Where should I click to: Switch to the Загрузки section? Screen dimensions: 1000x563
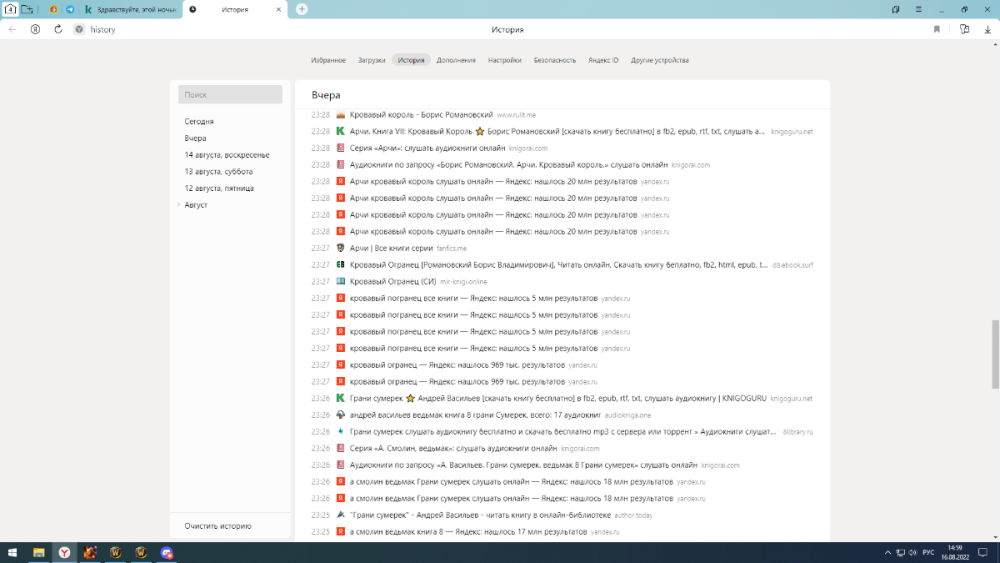(x=371, y=60)
